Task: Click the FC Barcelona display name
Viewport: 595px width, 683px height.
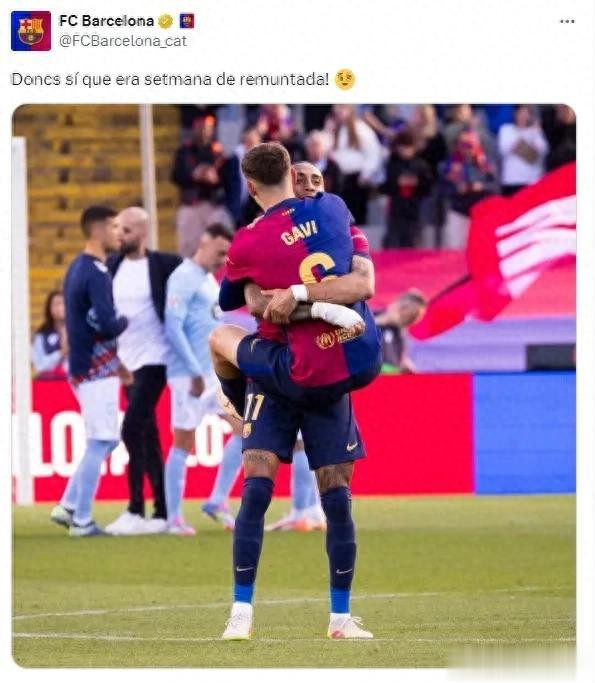Action: pyautogui.click(x=106, y=21)
